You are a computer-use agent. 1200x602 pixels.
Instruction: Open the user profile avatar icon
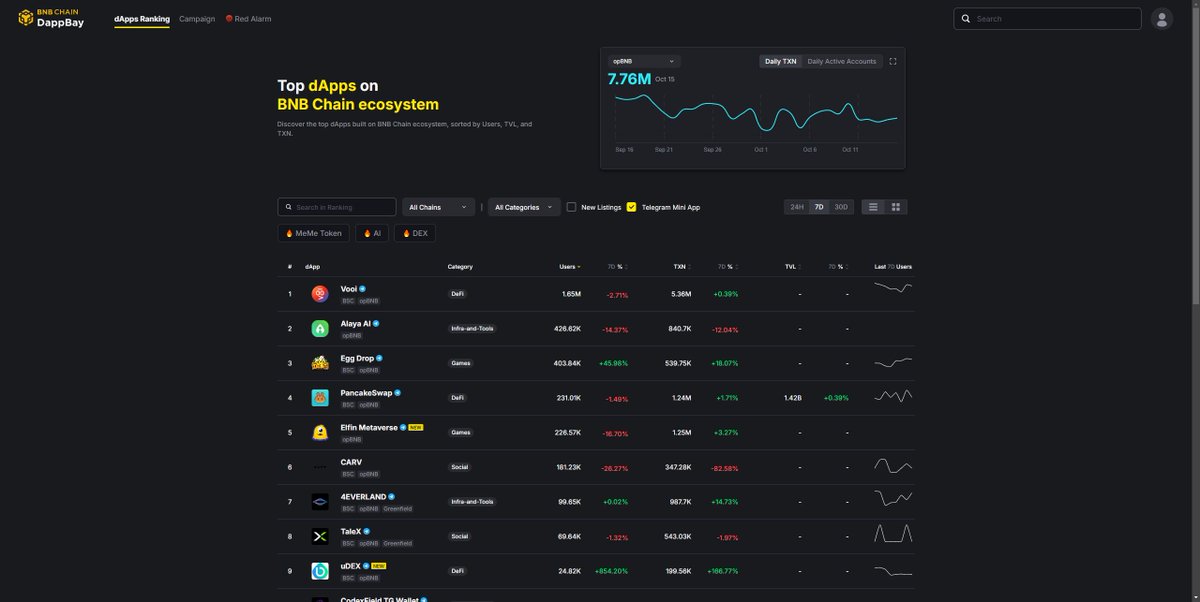[1161, 19]
